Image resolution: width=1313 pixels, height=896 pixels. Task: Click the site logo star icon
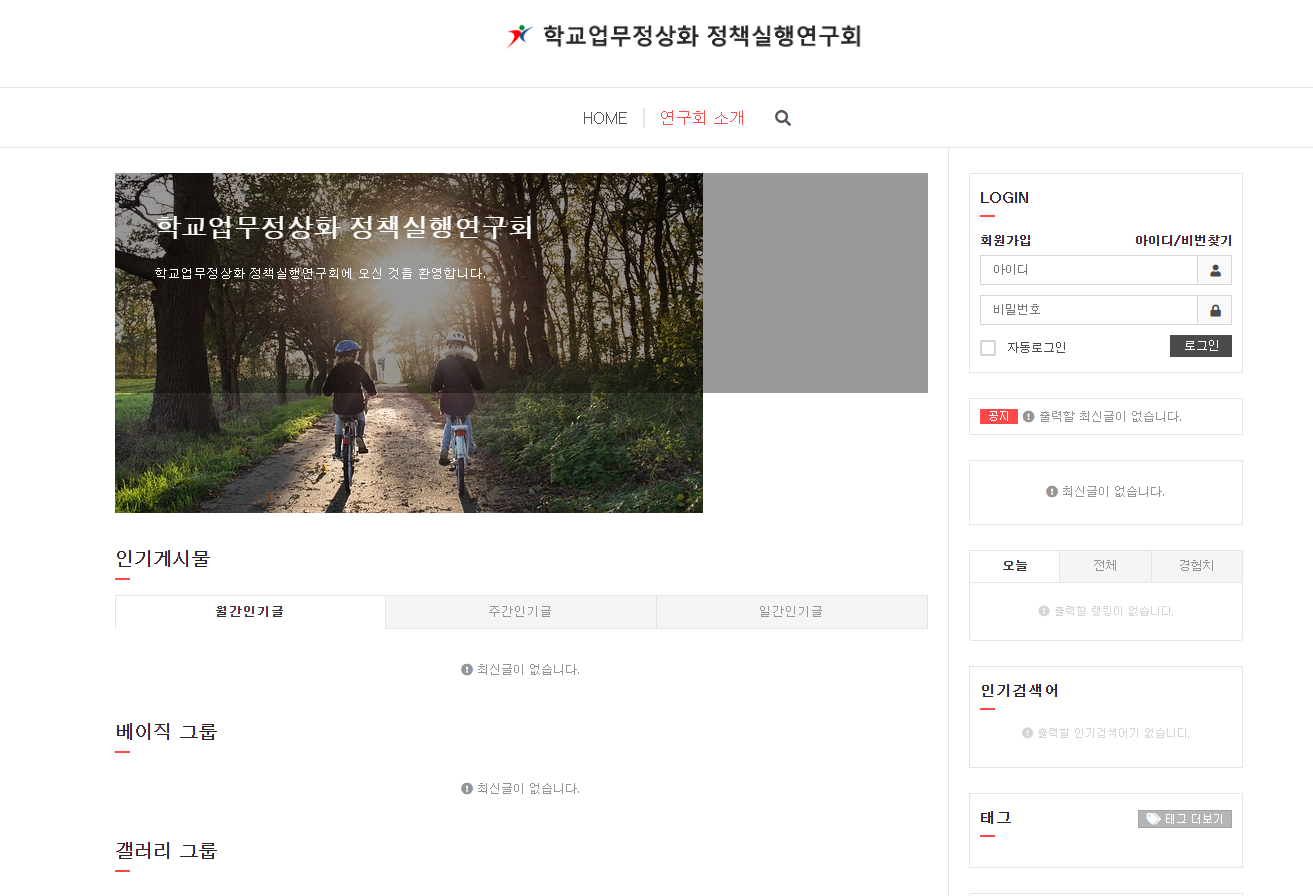519,37
